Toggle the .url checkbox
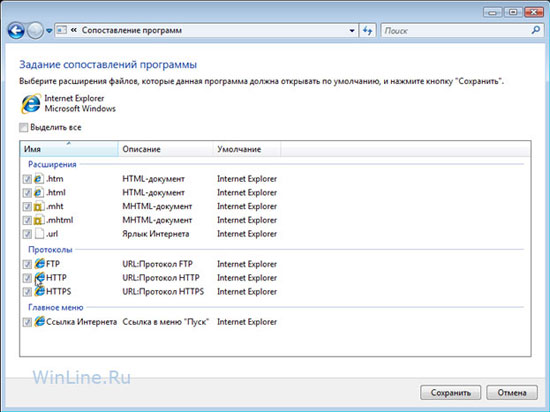Image resolution: width=550 pixels, height=412 pixels. (x=27, y=234)
